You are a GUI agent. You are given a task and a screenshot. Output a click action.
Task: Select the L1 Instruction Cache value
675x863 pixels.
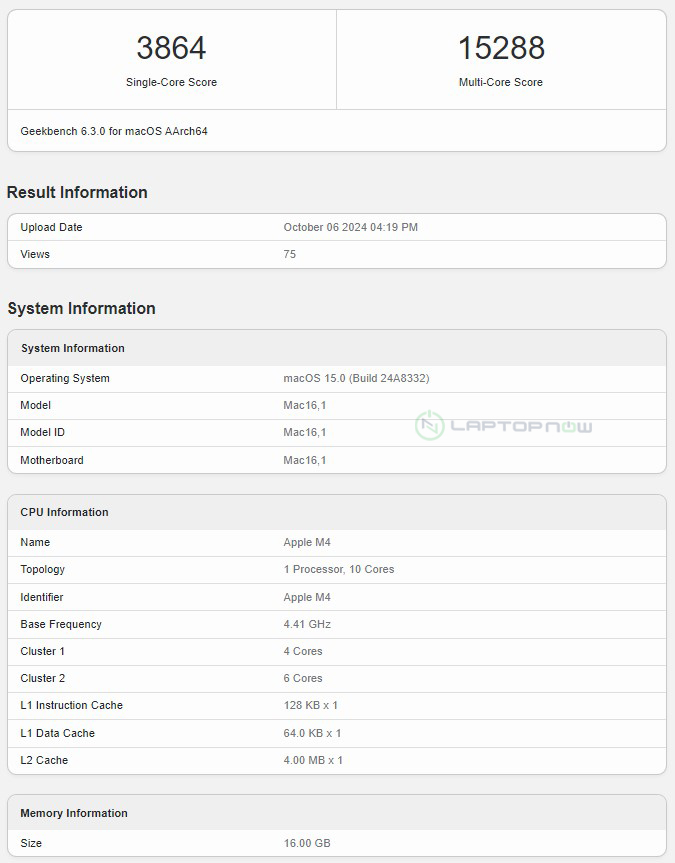click(311, 705)
